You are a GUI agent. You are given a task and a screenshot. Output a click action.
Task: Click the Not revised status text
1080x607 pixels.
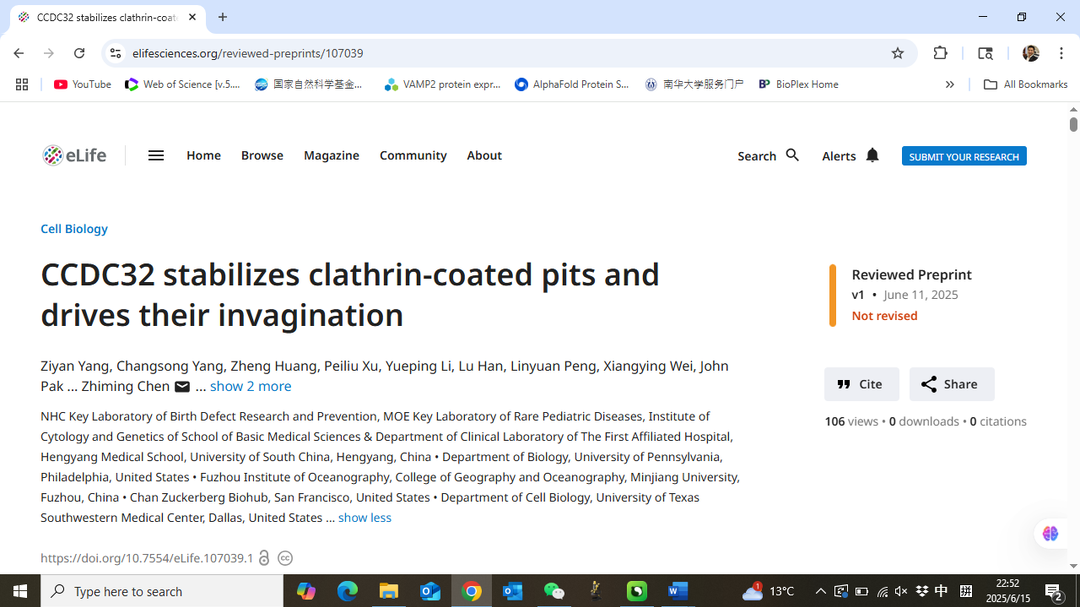pyautogui.click(x=884, y=316)
